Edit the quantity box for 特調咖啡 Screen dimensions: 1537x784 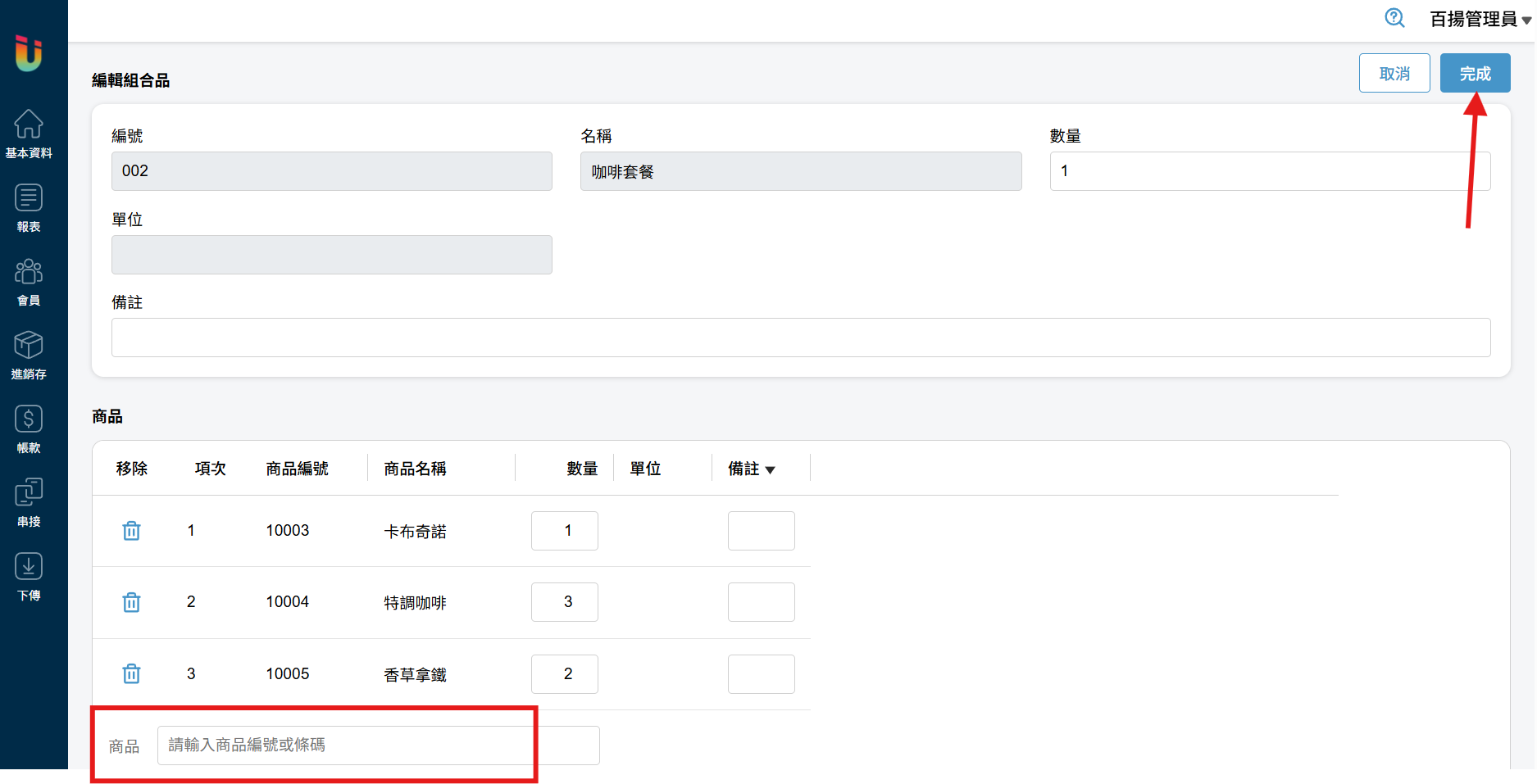pyautogui.click(x=565, y=602)
